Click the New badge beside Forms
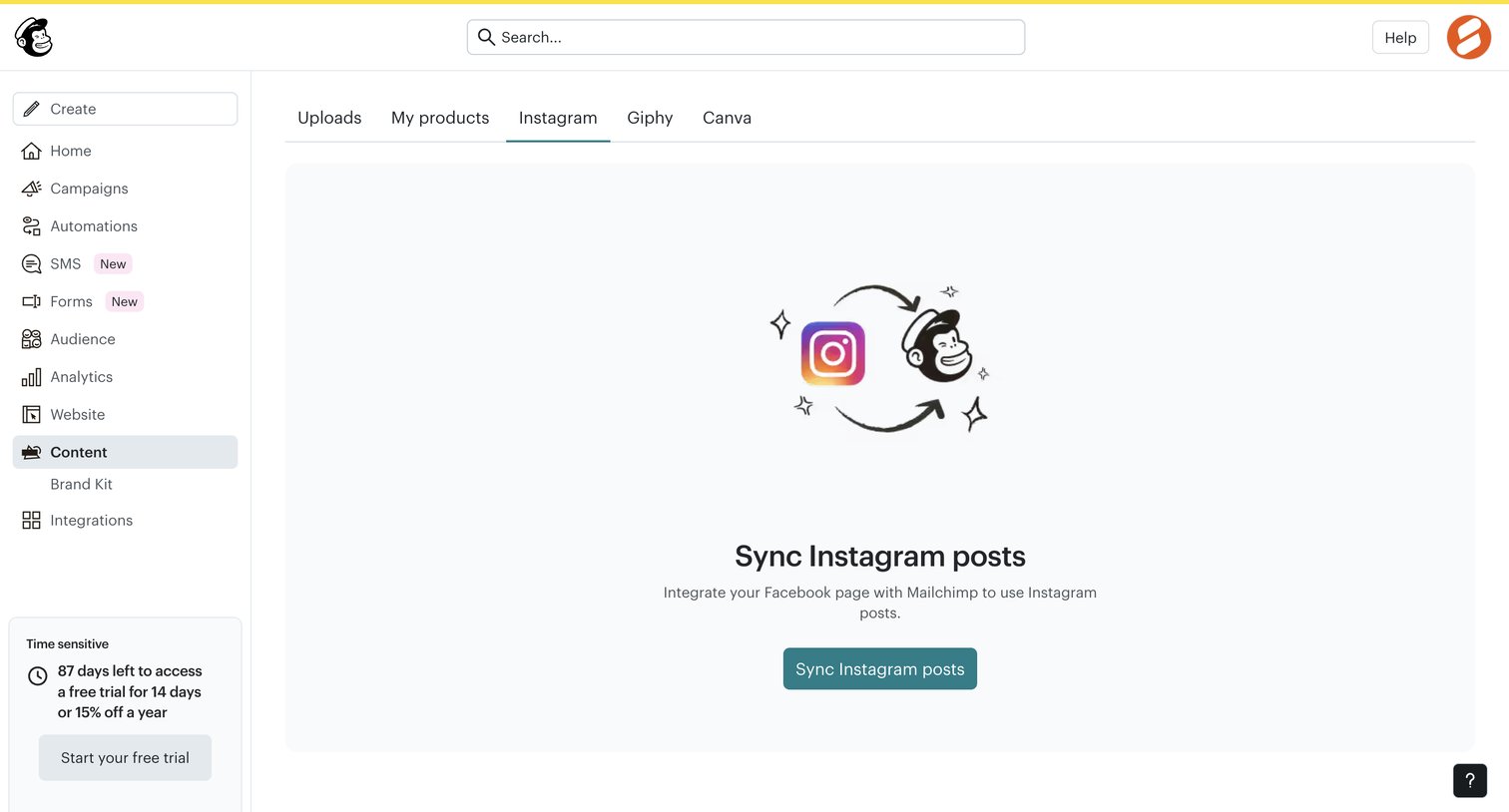The image size is (1509, 812). coord(125,301)
